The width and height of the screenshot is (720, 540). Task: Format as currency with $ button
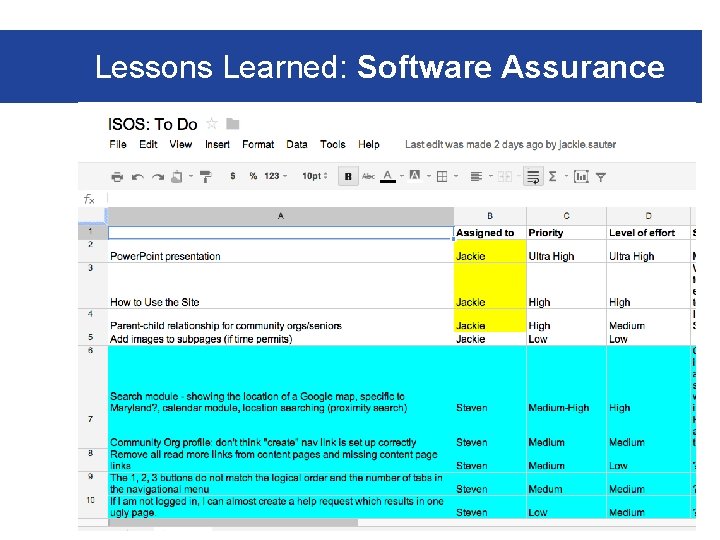(x=233, y=176)
